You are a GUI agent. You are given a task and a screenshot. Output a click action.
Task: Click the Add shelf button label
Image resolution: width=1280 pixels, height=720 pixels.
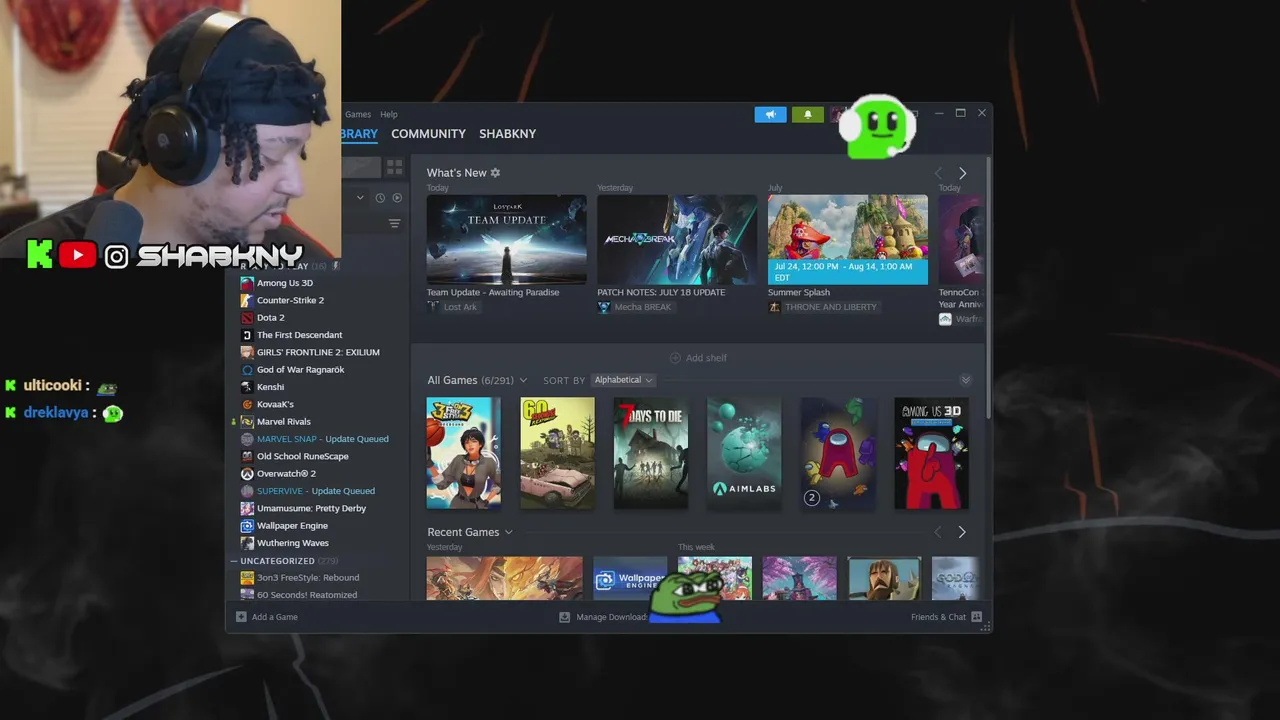click(706, 358)
